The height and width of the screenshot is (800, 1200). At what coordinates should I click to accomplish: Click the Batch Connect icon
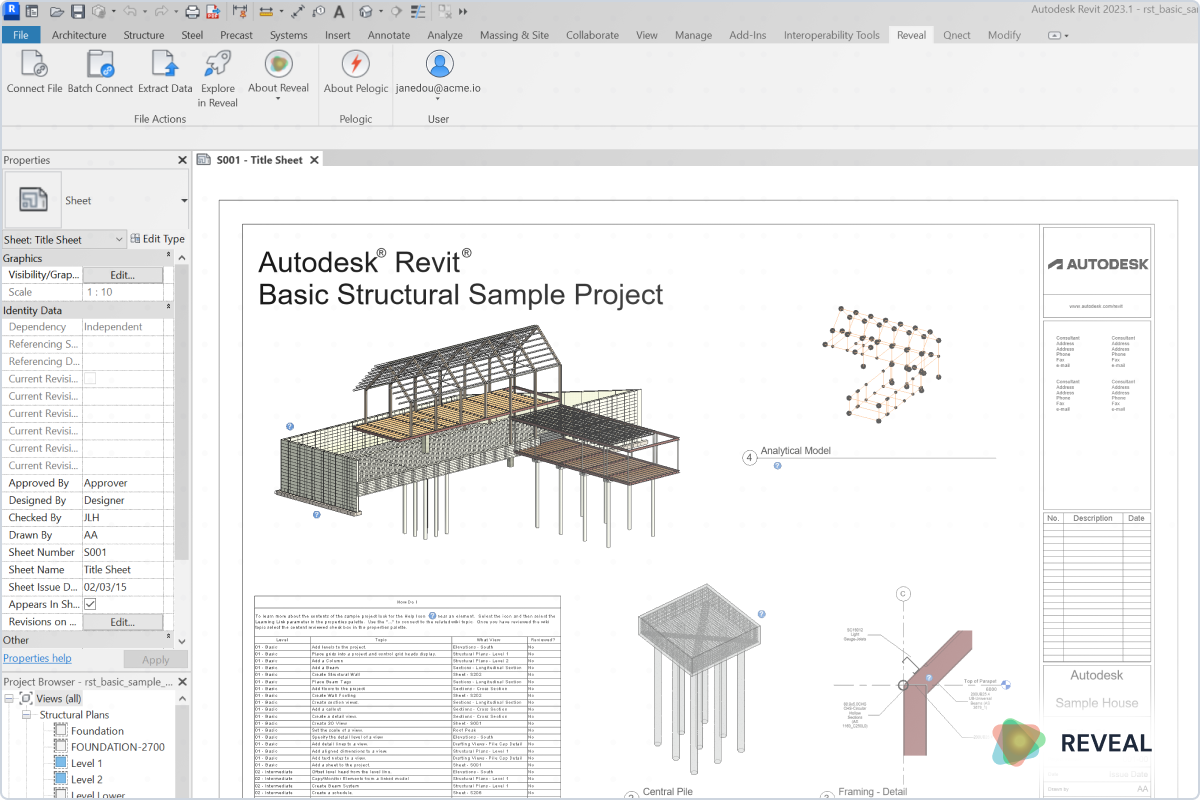click(x=100, y=64)
